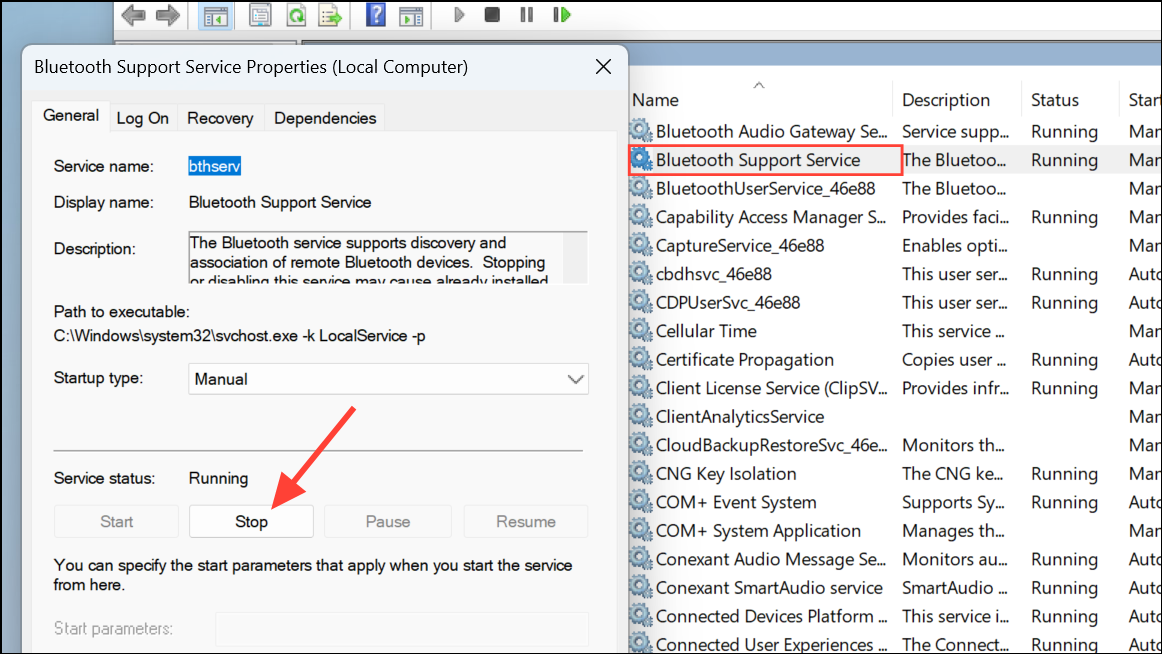Select the Bluetooth Audio Gateway Service row
This screenshot has height=654, width=1162.
click(x=771, y=131)
